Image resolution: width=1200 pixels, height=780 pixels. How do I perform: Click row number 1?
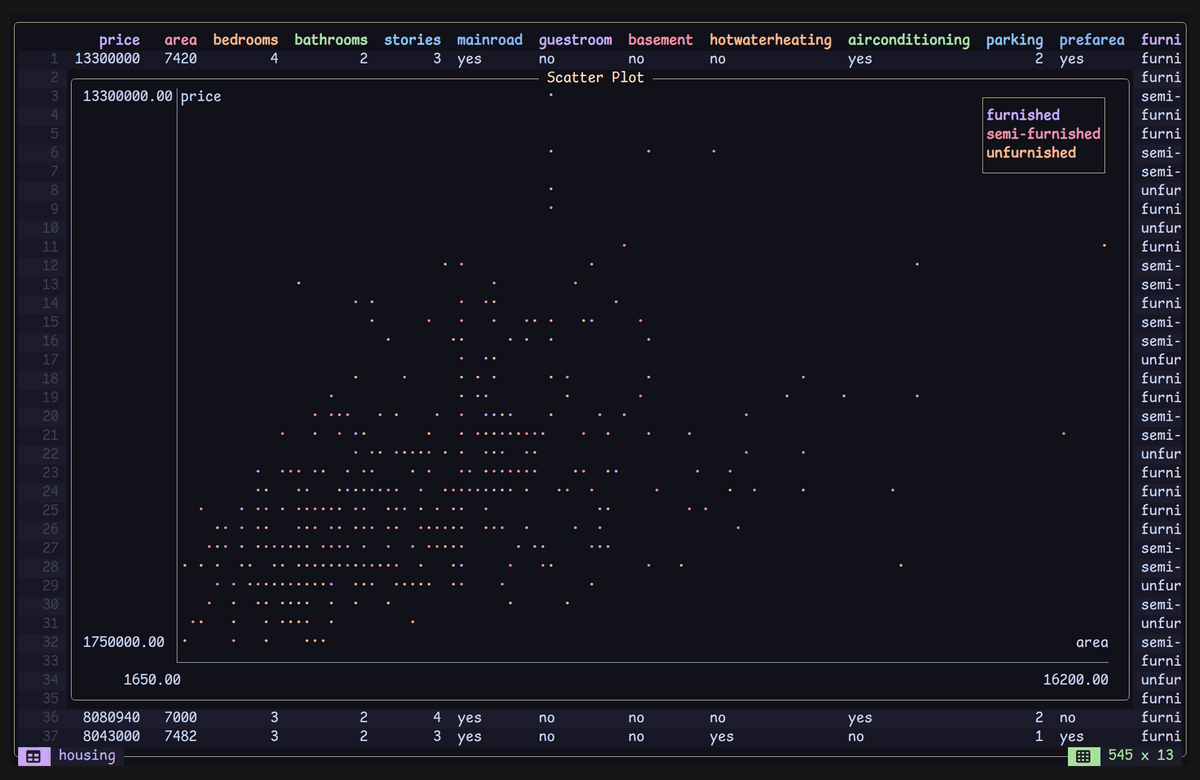coord(55,59)
